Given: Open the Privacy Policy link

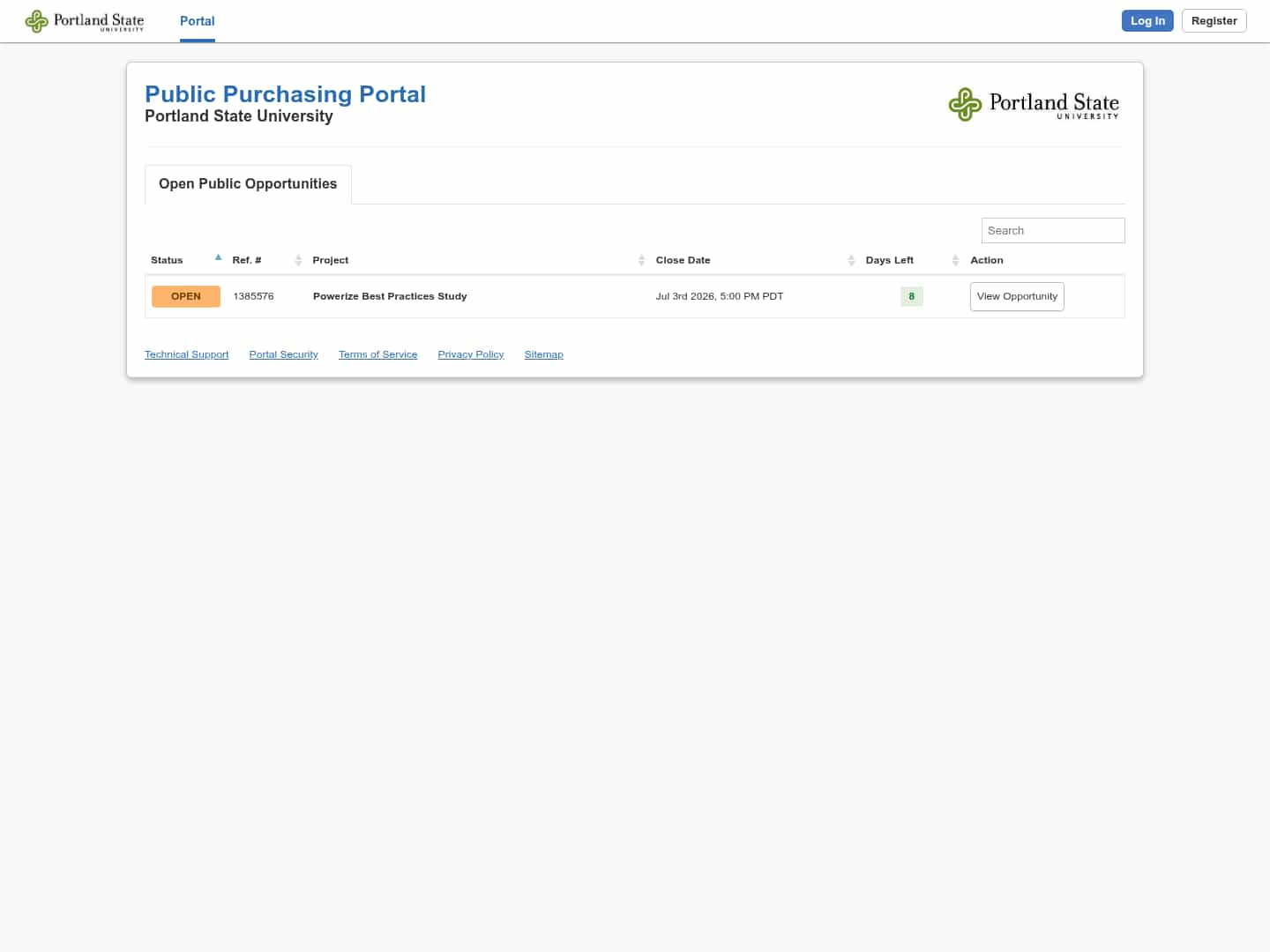Looking at the screenshot, I should (x=471, y=354).
